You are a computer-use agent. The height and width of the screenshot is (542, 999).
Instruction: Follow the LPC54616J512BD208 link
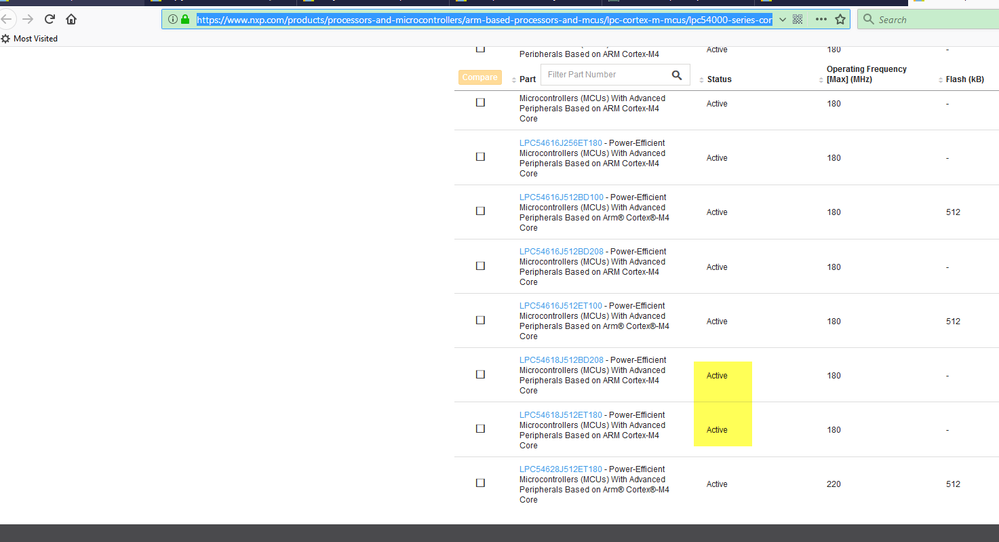coord(561,252)
